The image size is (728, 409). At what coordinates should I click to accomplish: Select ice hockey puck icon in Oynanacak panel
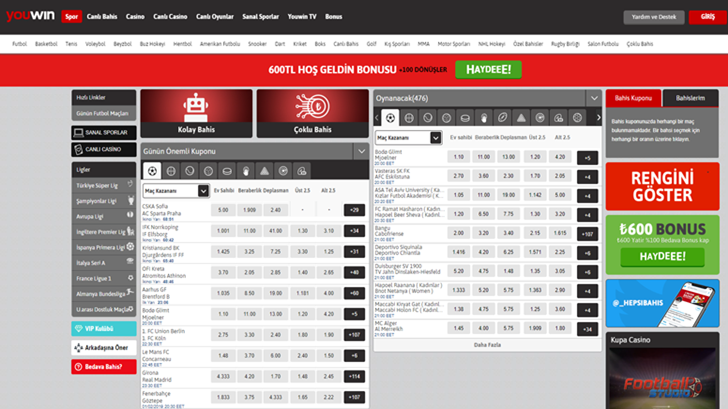point(465,118)
